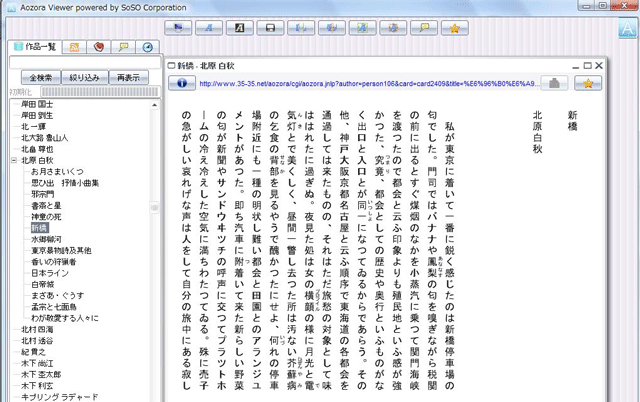Switch to the compass tab

point(147,47)
